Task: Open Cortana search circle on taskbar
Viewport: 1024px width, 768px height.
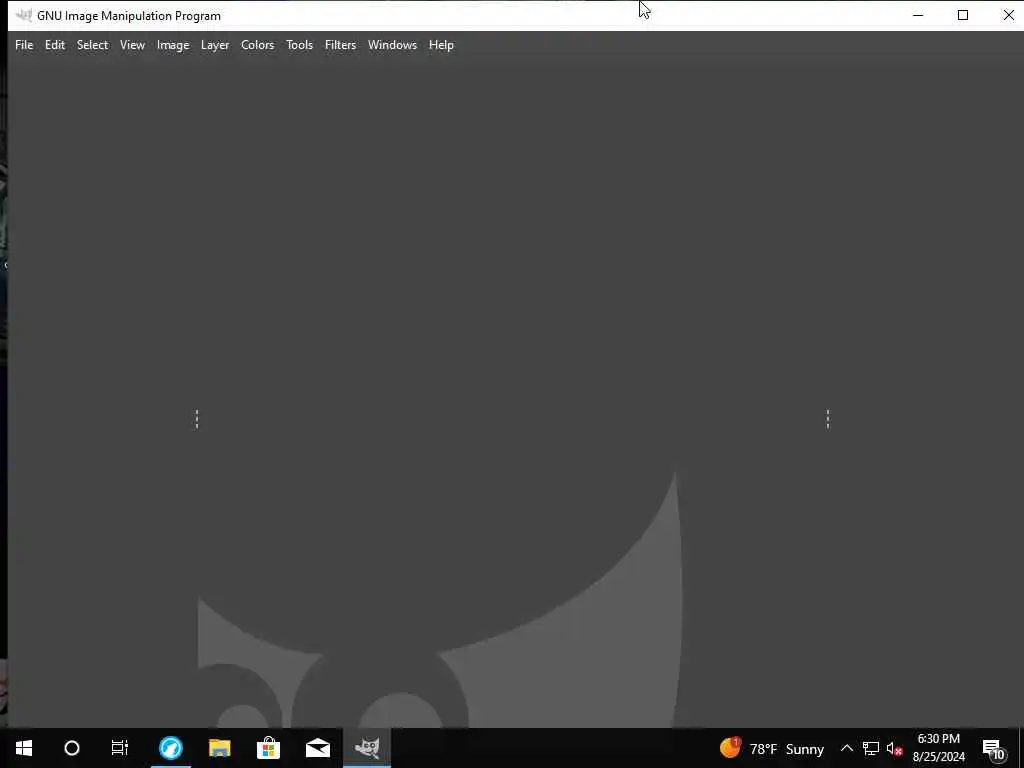Action: click(x=72, y=748)
